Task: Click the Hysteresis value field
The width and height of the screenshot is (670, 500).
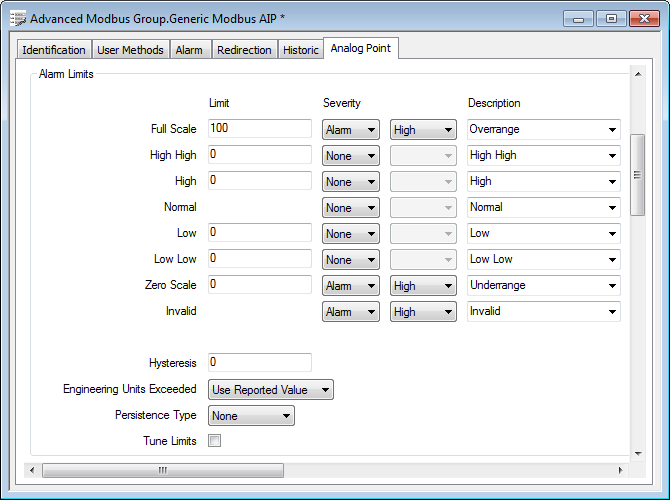Action: pos(260,363)
